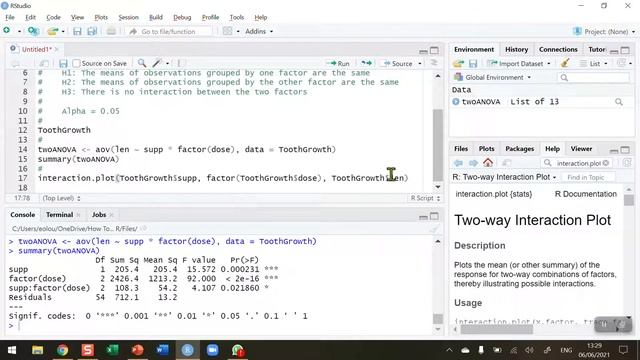Image resolution: width=640 pixels, height=360 pixels.
Task: Save the script from the editor toolbar
Action: click(63, 63)
